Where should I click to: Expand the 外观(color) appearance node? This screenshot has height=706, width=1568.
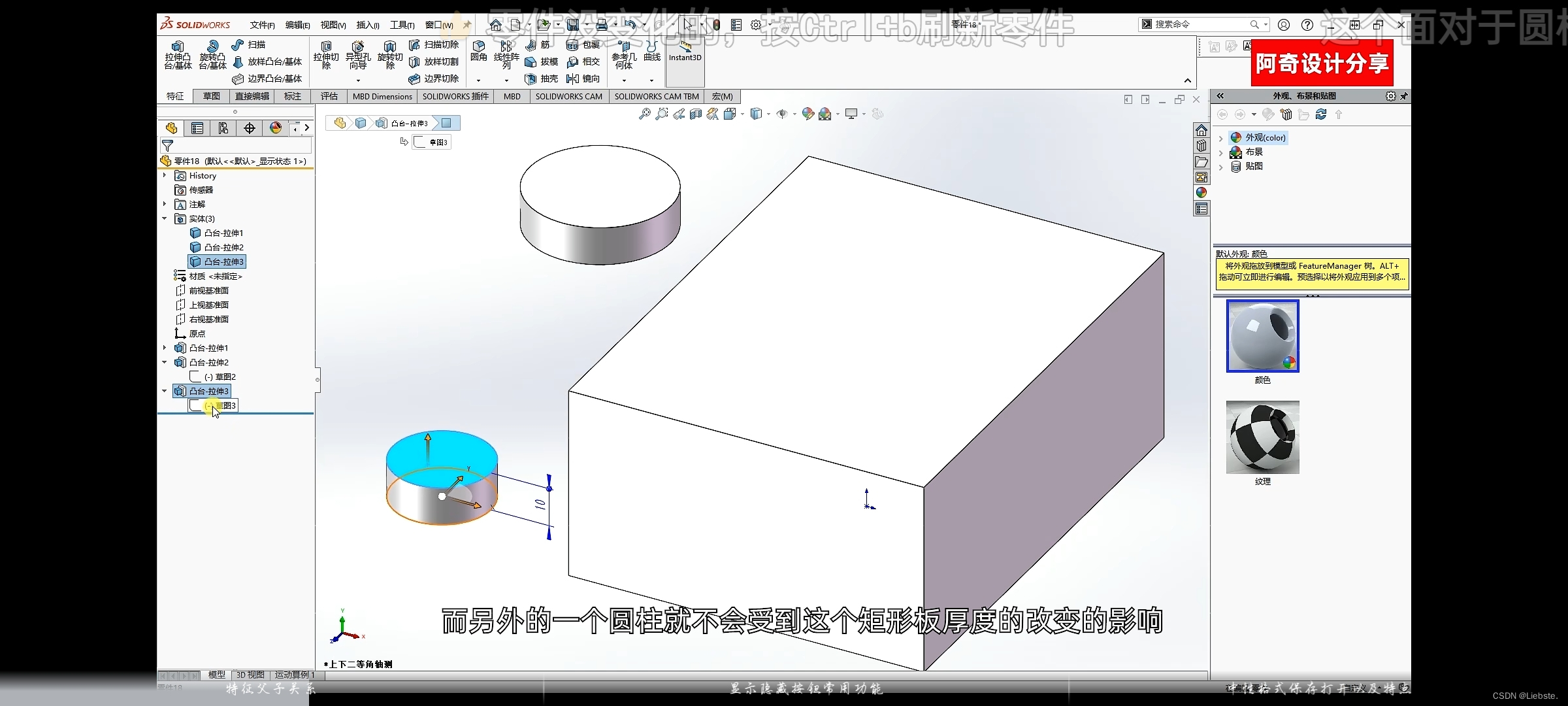[x=1220, y=138]
